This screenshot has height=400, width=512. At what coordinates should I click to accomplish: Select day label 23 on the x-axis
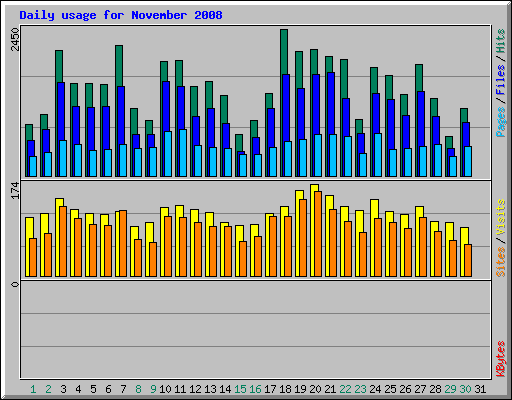[360, 389]
